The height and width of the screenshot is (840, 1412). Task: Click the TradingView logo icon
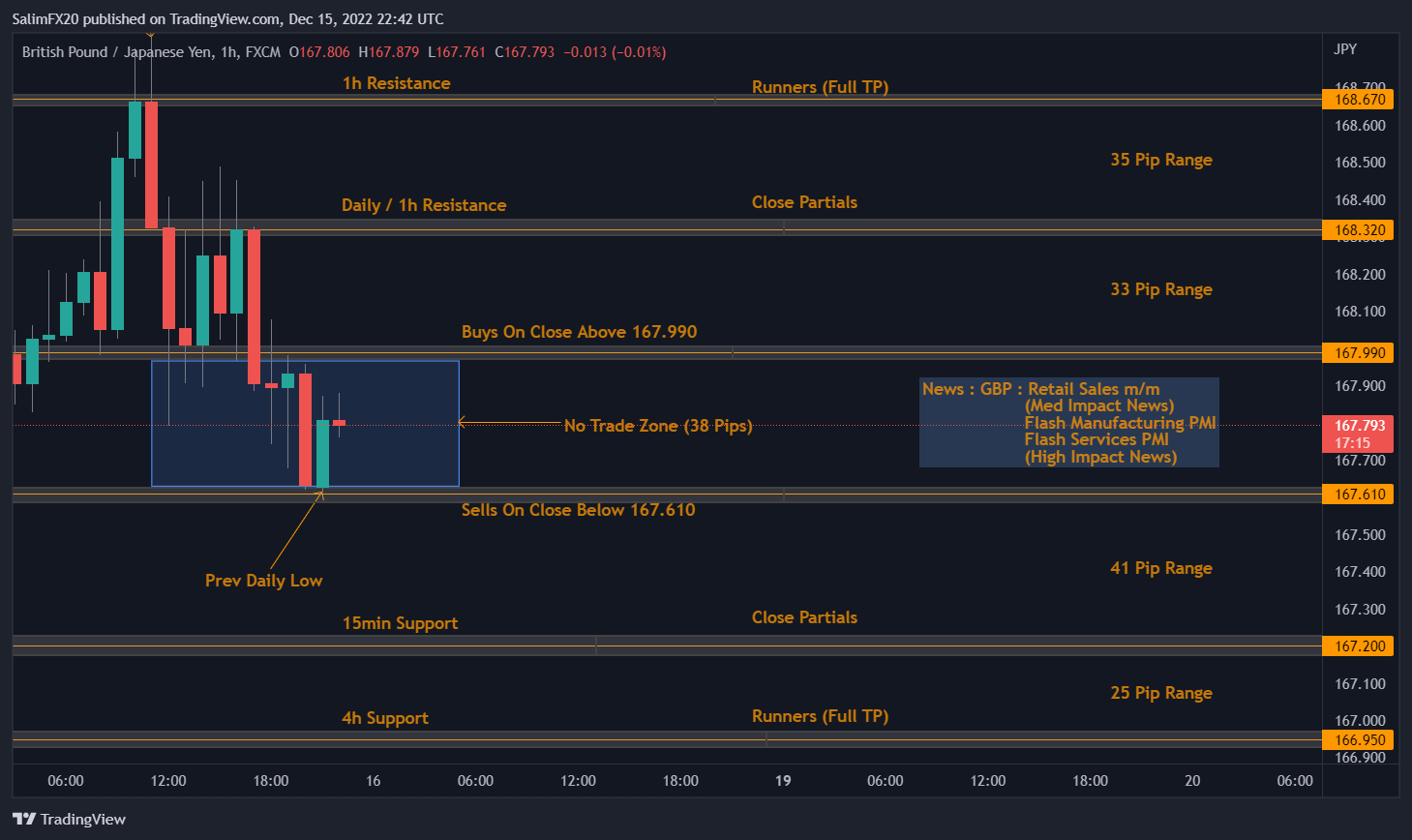click(x=25, y=819)
